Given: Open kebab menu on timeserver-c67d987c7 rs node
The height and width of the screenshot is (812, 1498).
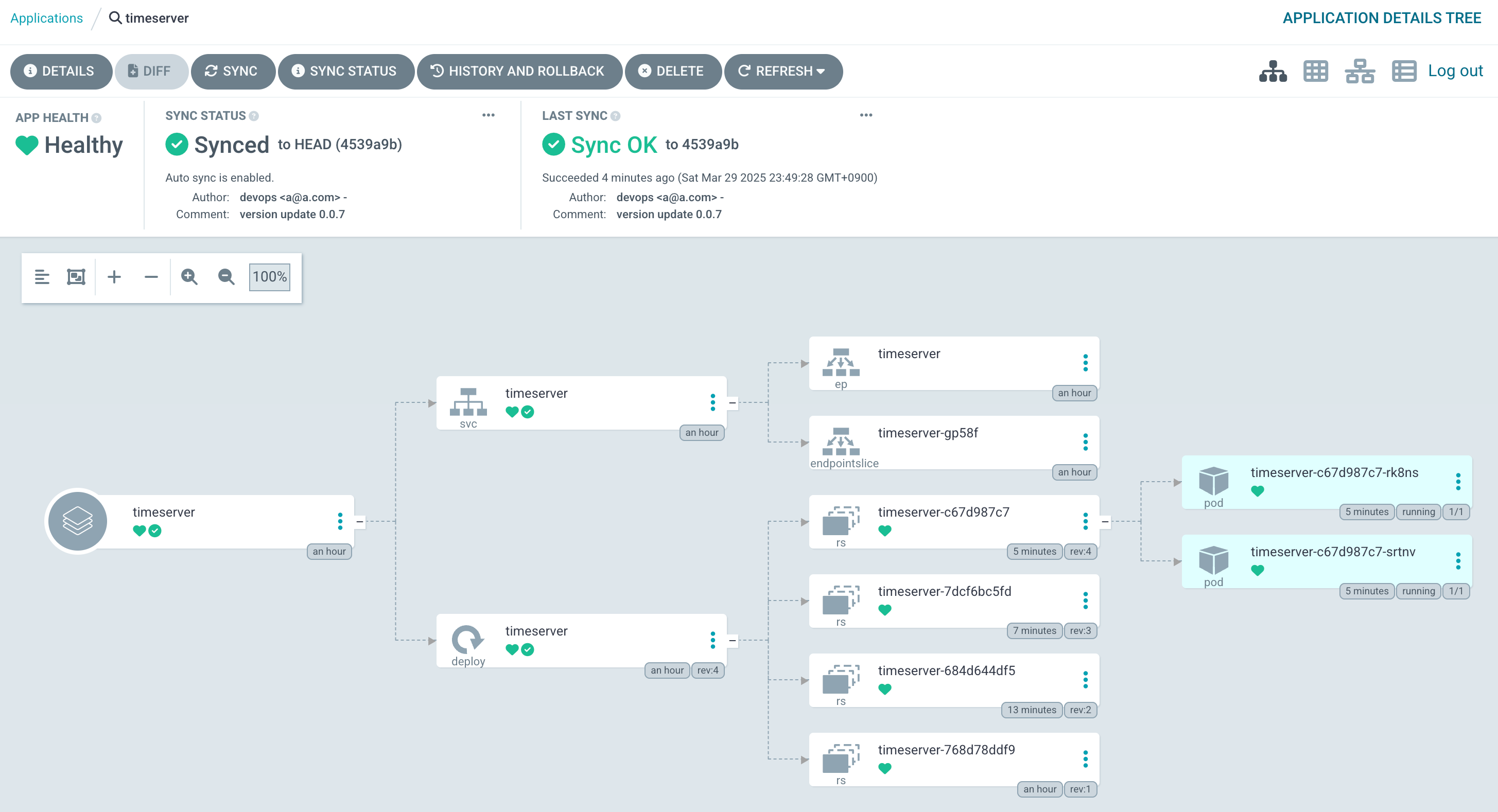Looking at the screenshot, I should click(x=1086, y=521).
